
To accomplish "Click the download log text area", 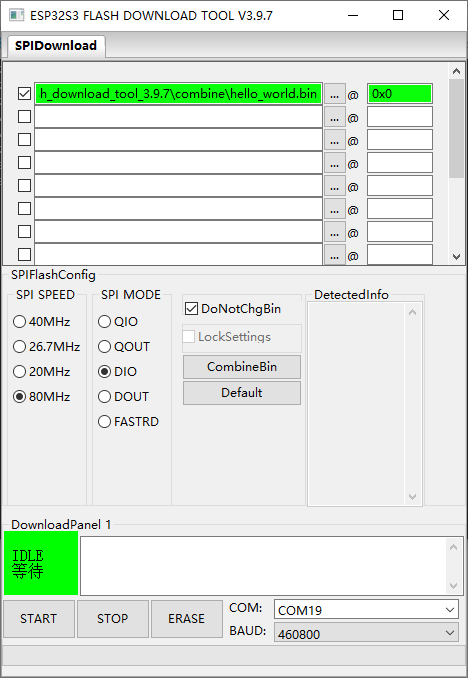I will click(263, 566).
